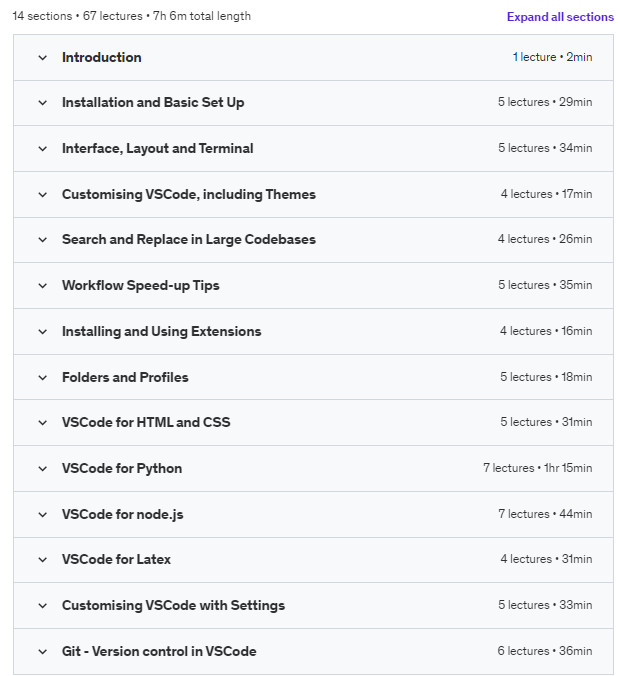
Task: Expand VSCode for node.js chevron
Action: pos(42,514)
